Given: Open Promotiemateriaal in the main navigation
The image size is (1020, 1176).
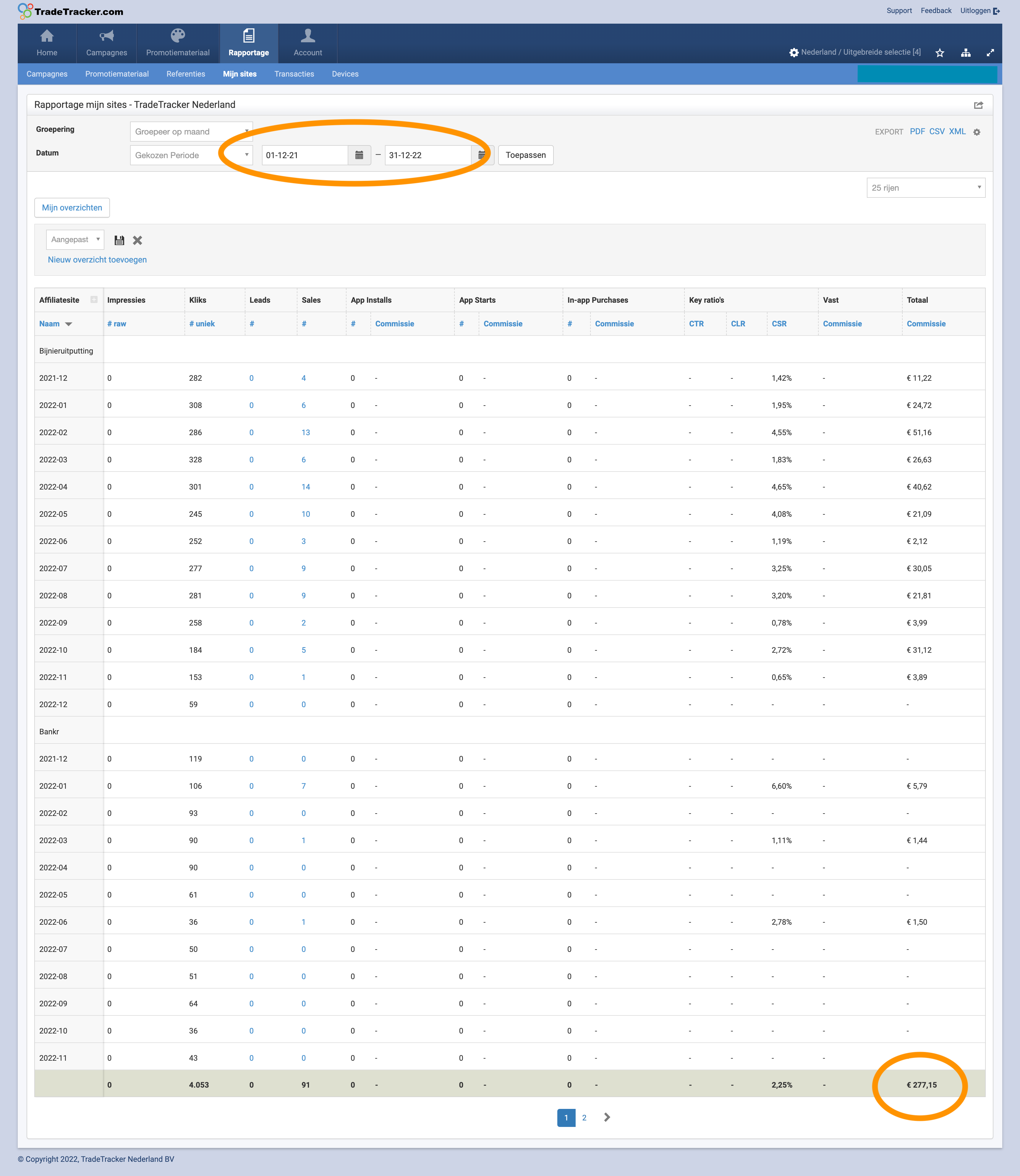Looking at the screenshot, I should pos(178,43).
